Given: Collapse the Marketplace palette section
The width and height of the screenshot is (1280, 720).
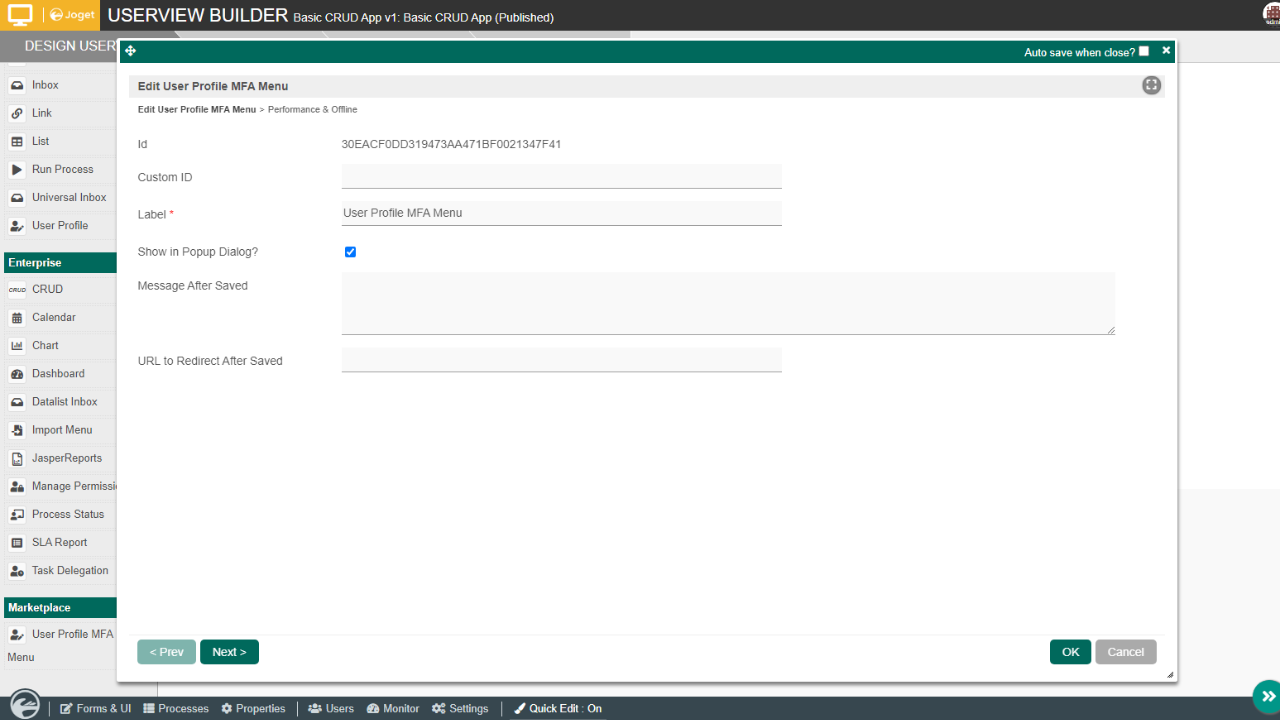Looking at the screenshot, I should coord(60,608).
